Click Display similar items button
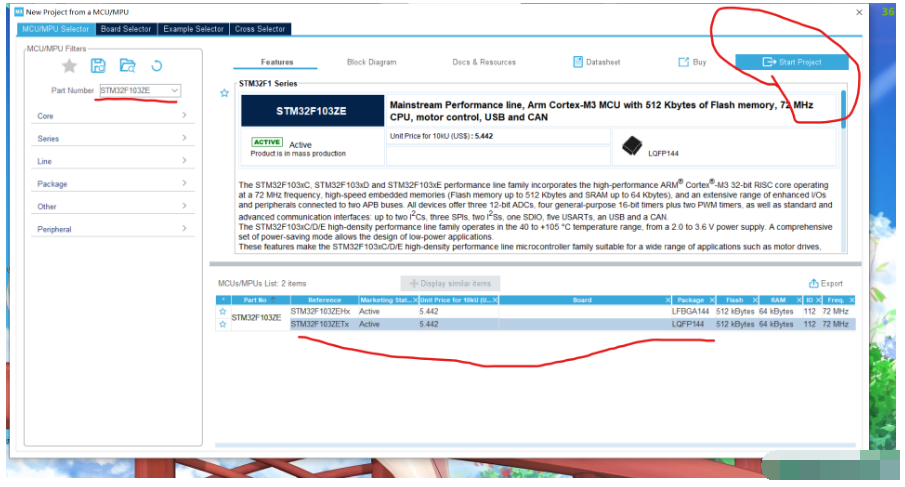905x487 pixels. [450, 283]
